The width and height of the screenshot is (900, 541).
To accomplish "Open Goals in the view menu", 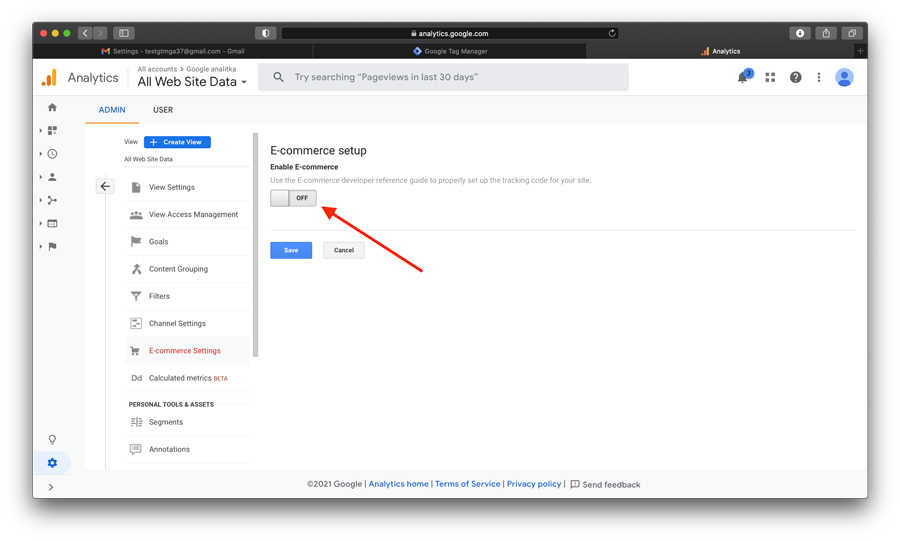I will (158, 242).
